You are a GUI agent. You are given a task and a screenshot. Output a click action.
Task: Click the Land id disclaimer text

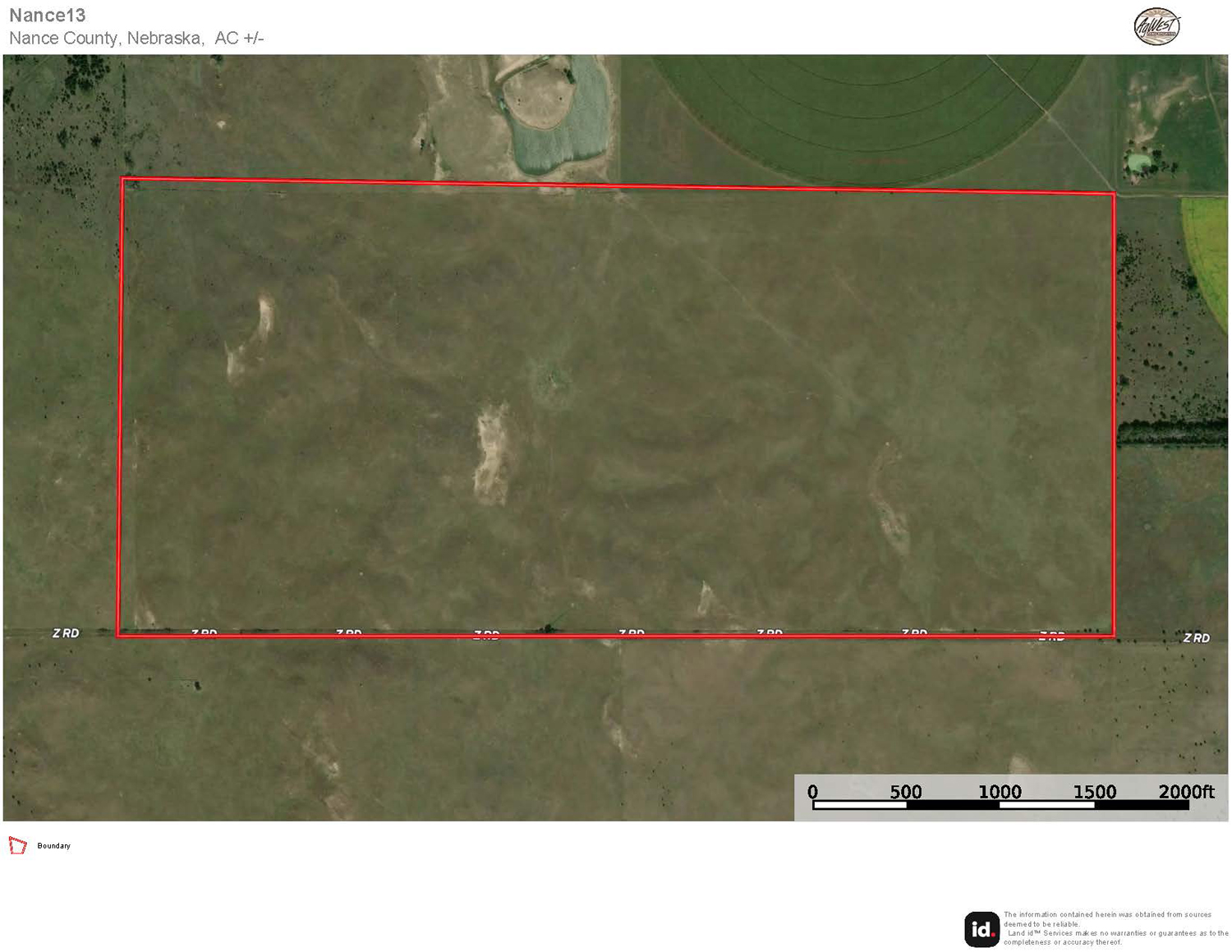tap(1115, 929)
